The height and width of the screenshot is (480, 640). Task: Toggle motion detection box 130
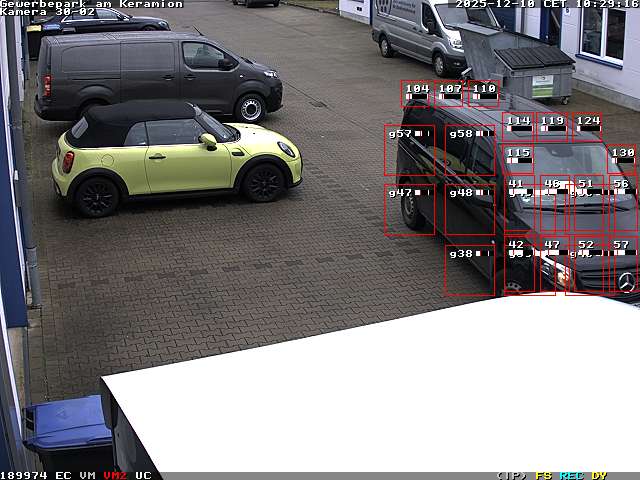(x=623, y=158)
